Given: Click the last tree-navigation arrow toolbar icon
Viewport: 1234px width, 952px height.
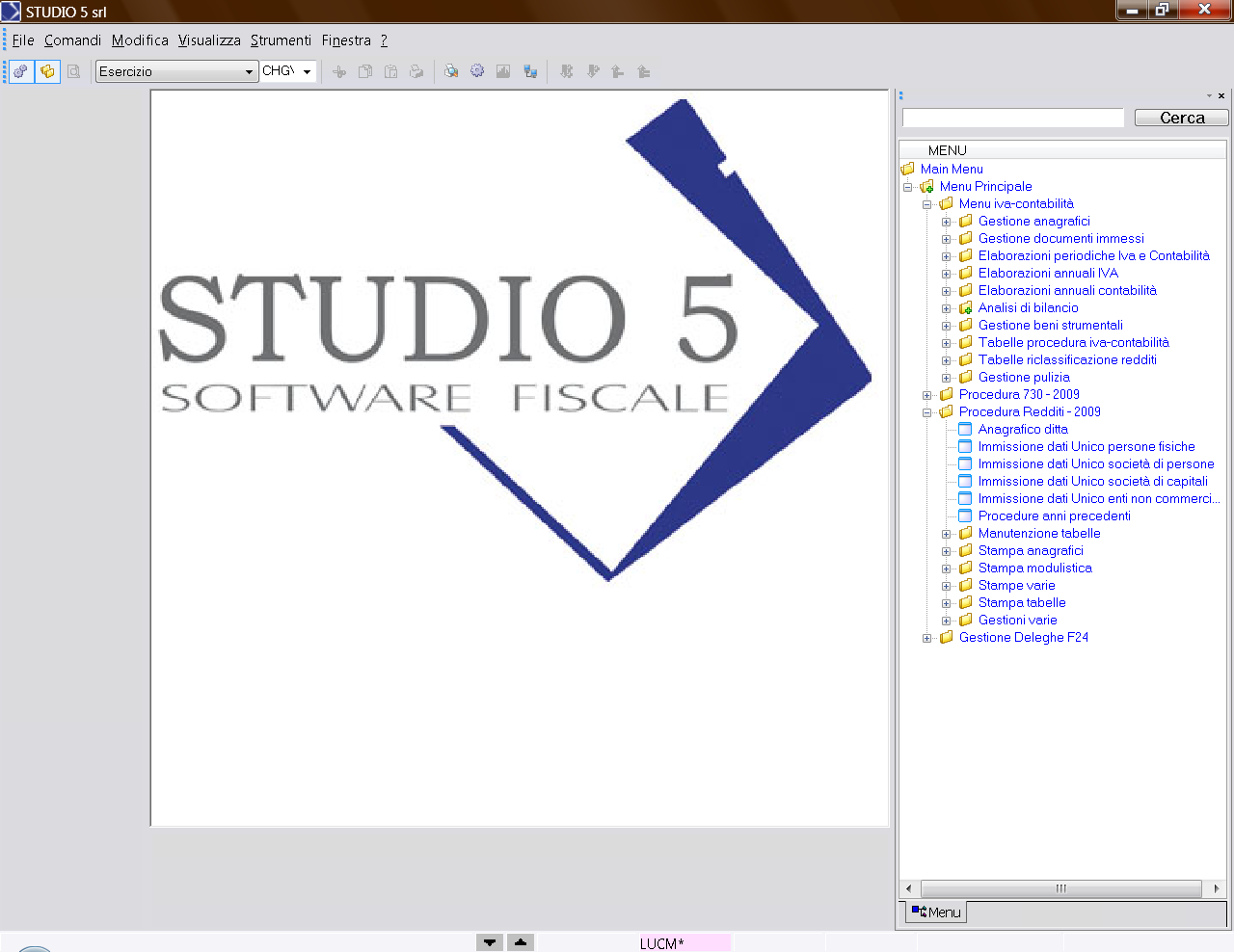Looking at the screenshot, I should pyautogui.click(x=644, y=71).
